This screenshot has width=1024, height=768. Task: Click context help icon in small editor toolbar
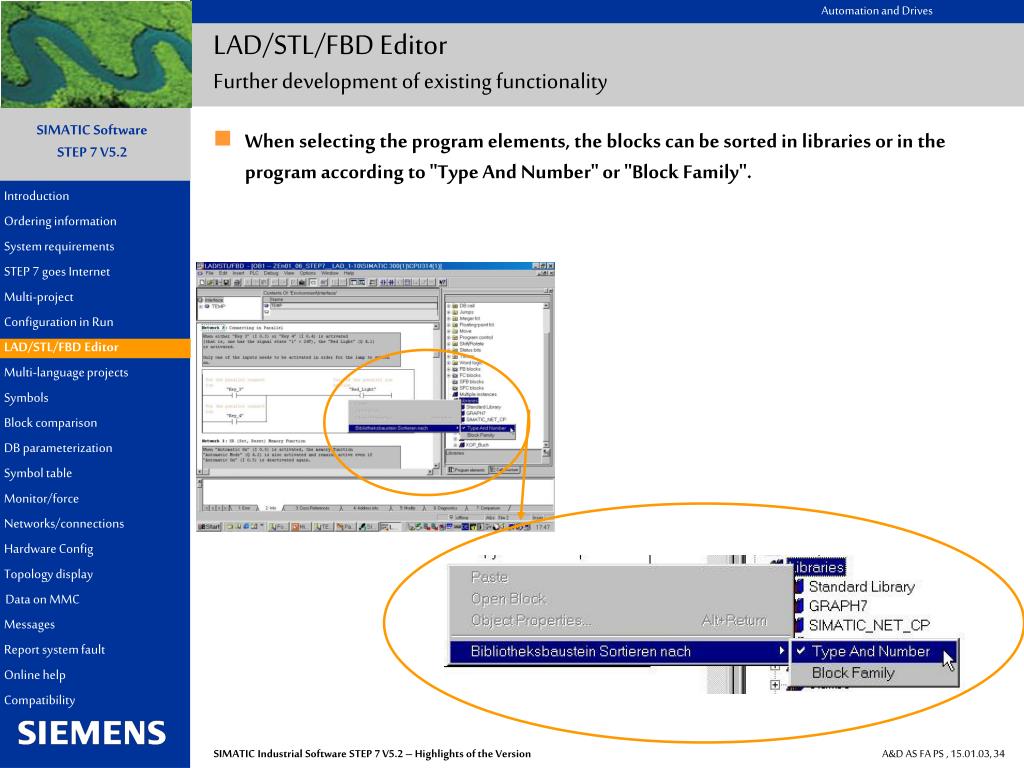click(443, 283)
